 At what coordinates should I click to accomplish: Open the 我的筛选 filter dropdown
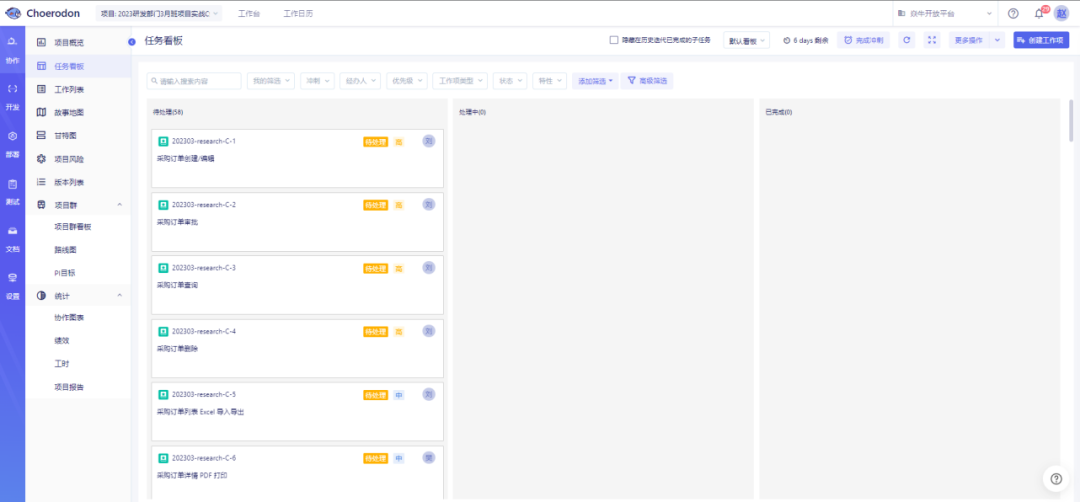click(x=271, y=81)
